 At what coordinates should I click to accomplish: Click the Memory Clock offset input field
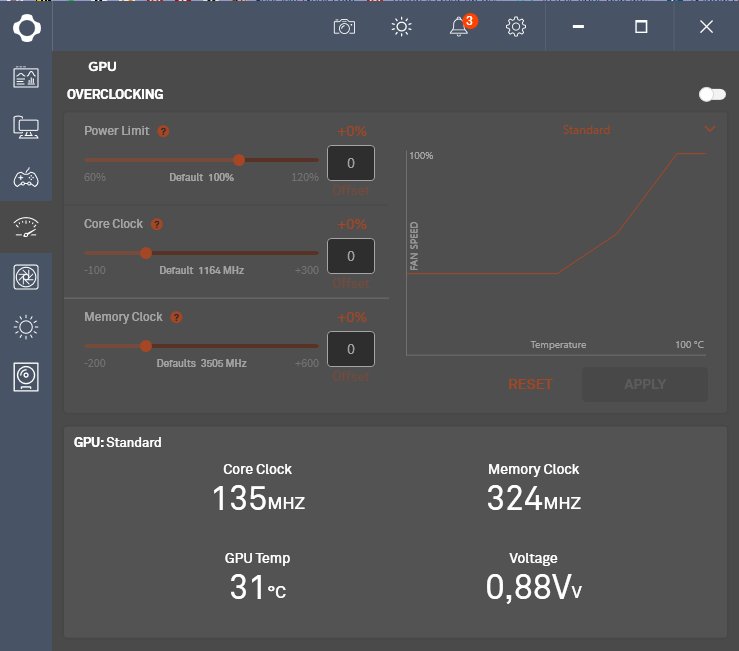pyautogui.click(x=351, y=349)
